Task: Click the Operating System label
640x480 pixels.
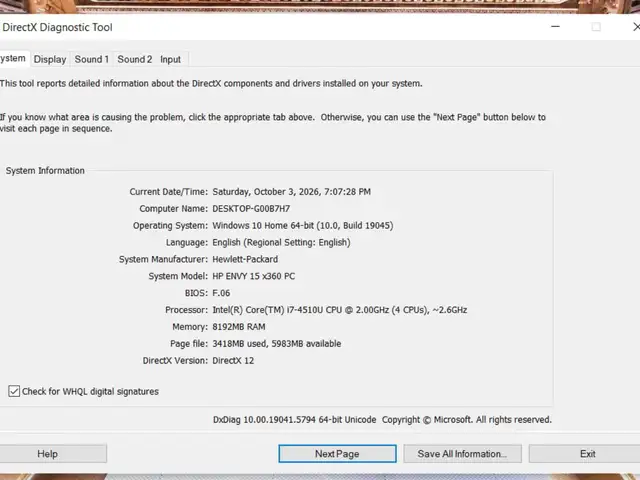Action: pyautogui.click(x=170, y=226)
